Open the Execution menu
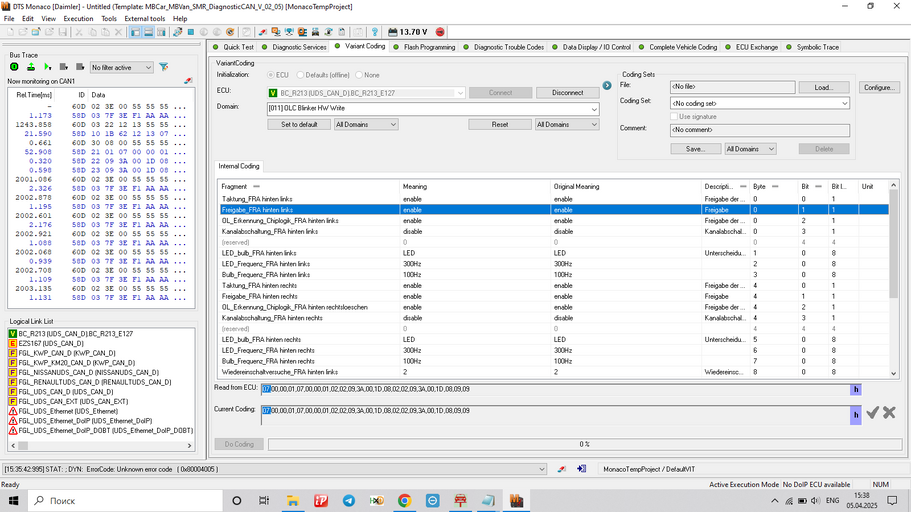Image resolution: width=911 pixels, height=512 pixels. click(78, 18)
